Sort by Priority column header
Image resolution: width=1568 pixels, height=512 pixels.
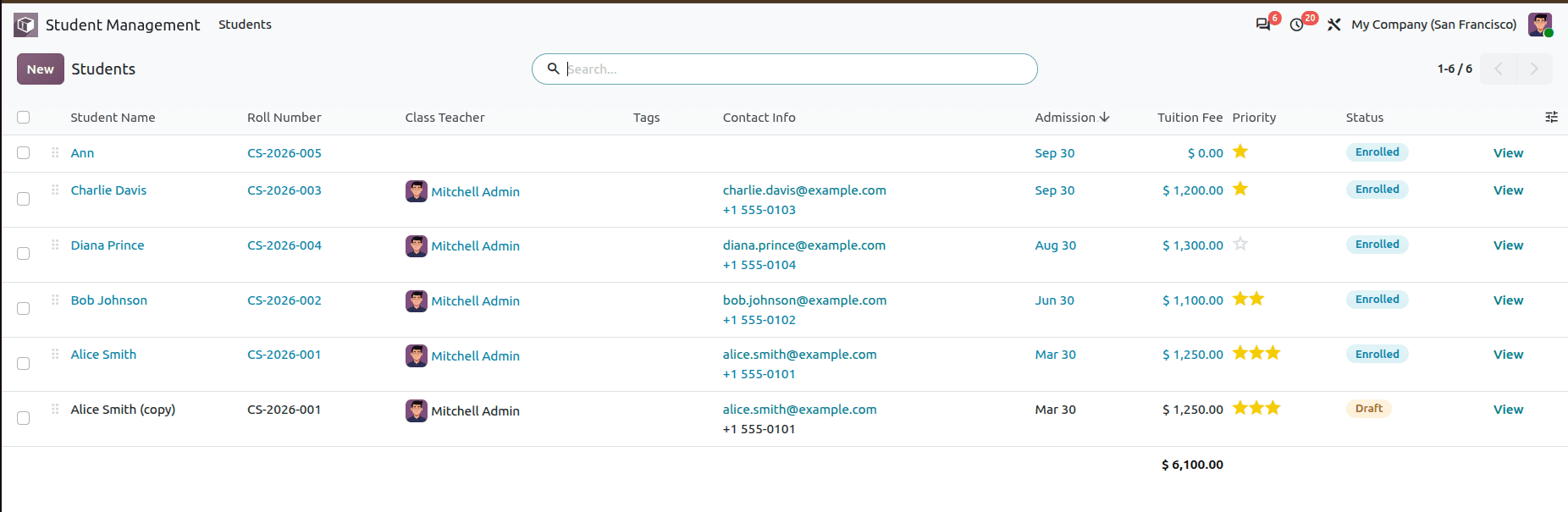pyautogui.click(x=1254, y=118)
